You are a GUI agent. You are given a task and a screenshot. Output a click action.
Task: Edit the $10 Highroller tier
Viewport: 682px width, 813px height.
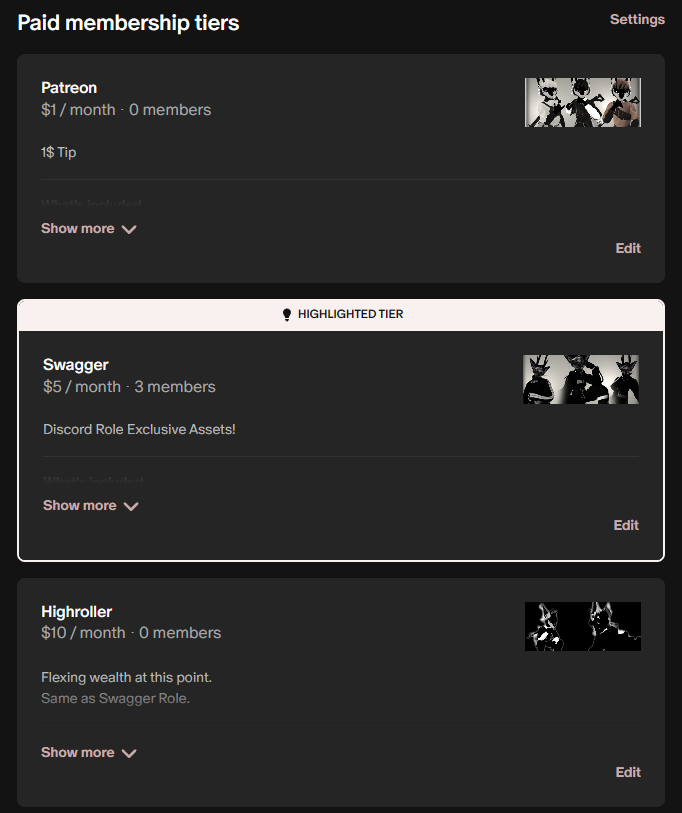[x=628, y=772]
